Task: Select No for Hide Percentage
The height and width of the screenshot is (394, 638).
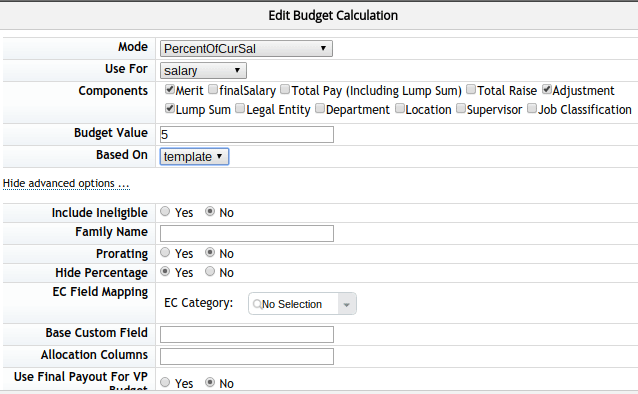Action: click(210, 271)
